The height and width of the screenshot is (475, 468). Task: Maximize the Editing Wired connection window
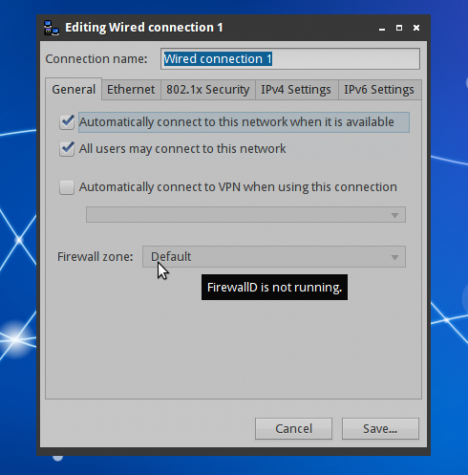(x=399, y=28)
